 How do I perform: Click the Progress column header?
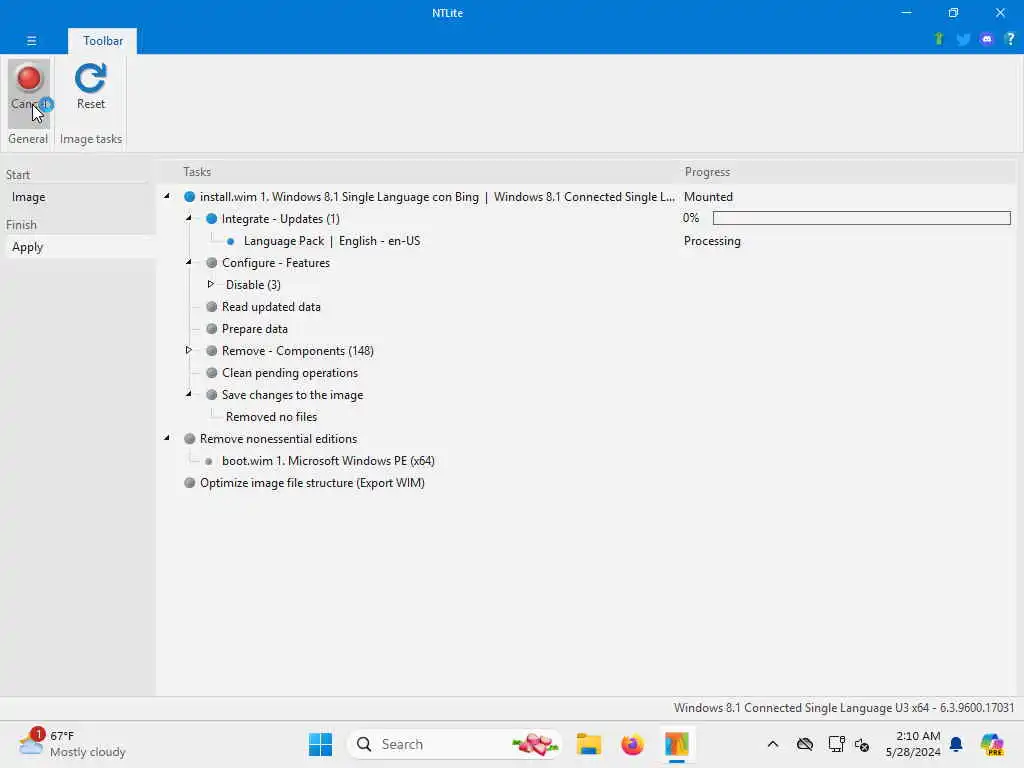pos(707,172)
